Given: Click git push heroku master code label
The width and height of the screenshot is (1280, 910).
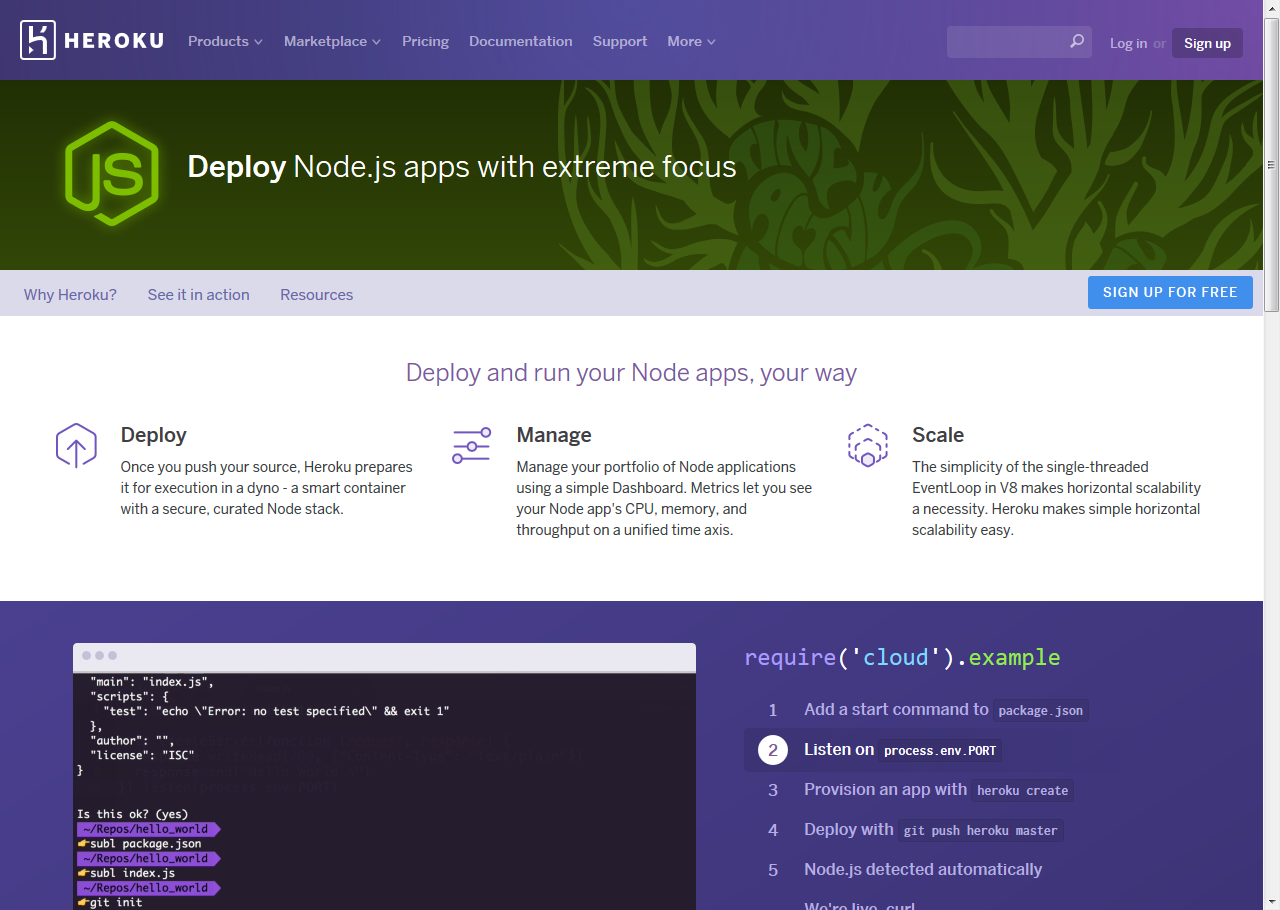Looking at the screenshot, I should pyautogui.click(x=980, y=831).
